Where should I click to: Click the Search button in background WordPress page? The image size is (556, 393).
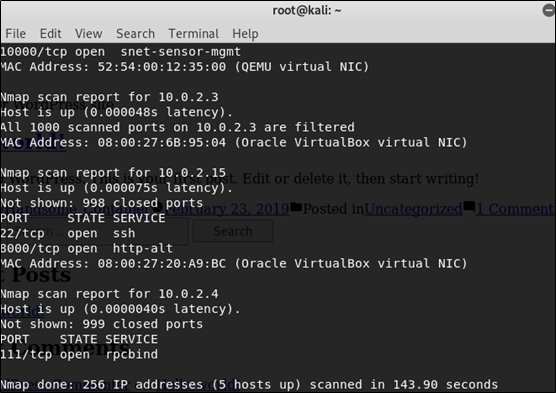tap(233, 231)
